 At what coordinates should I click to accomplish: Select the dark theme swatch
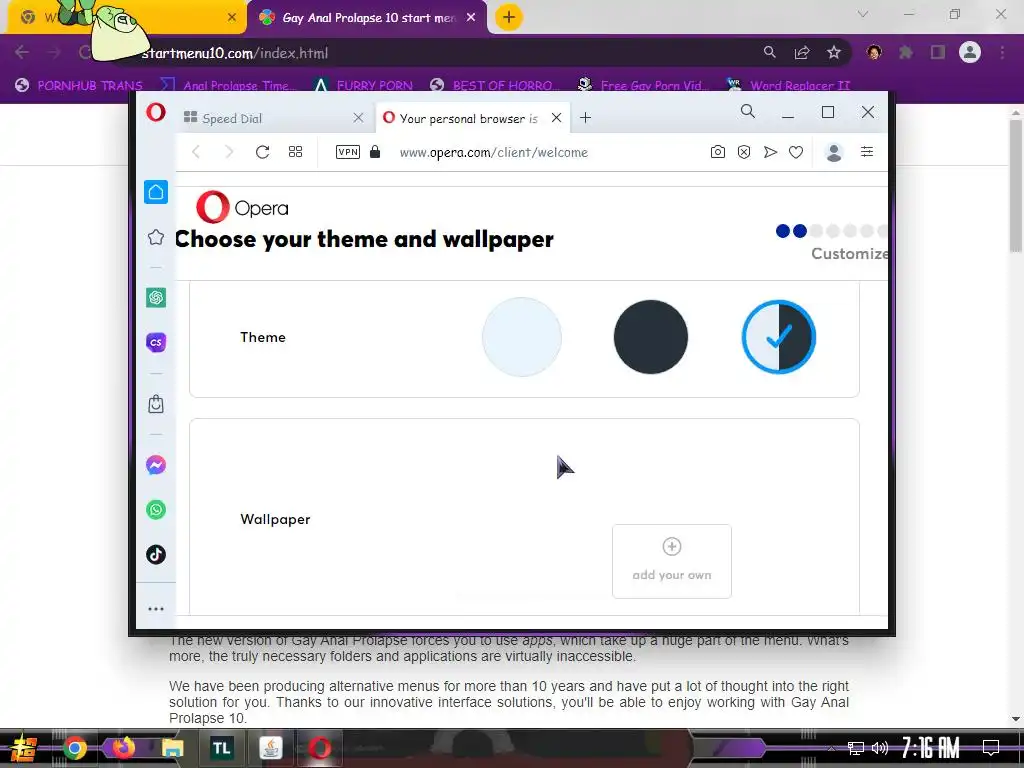[650, 337]
